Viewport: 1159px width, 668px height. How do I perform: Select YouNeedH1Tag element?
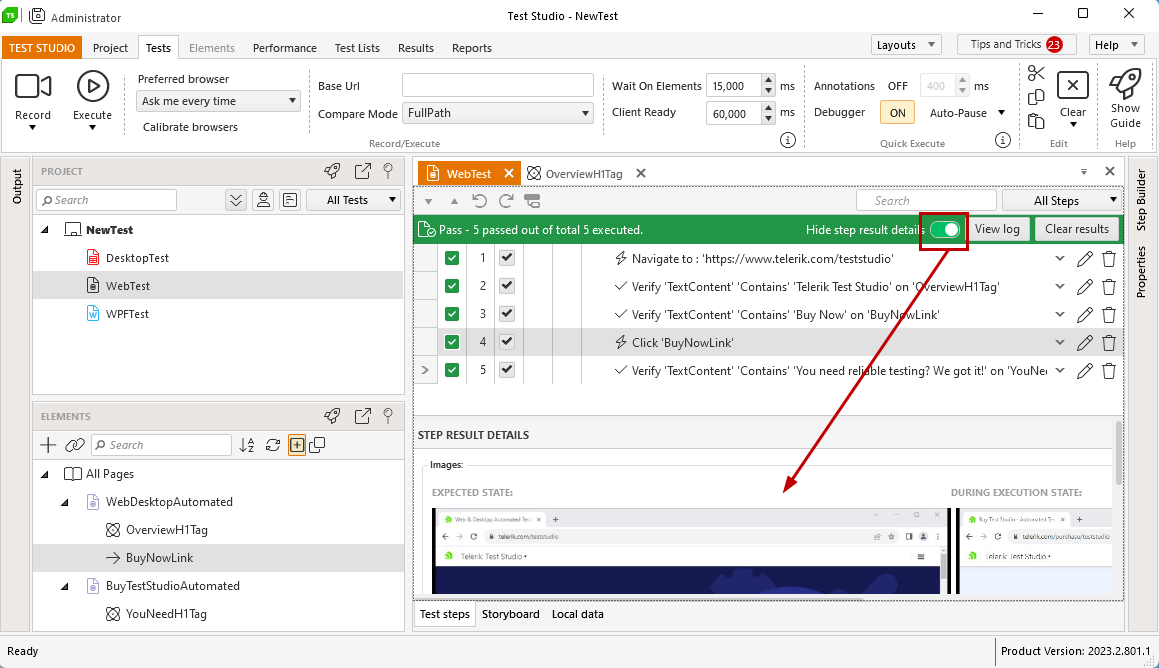point(166,614)
